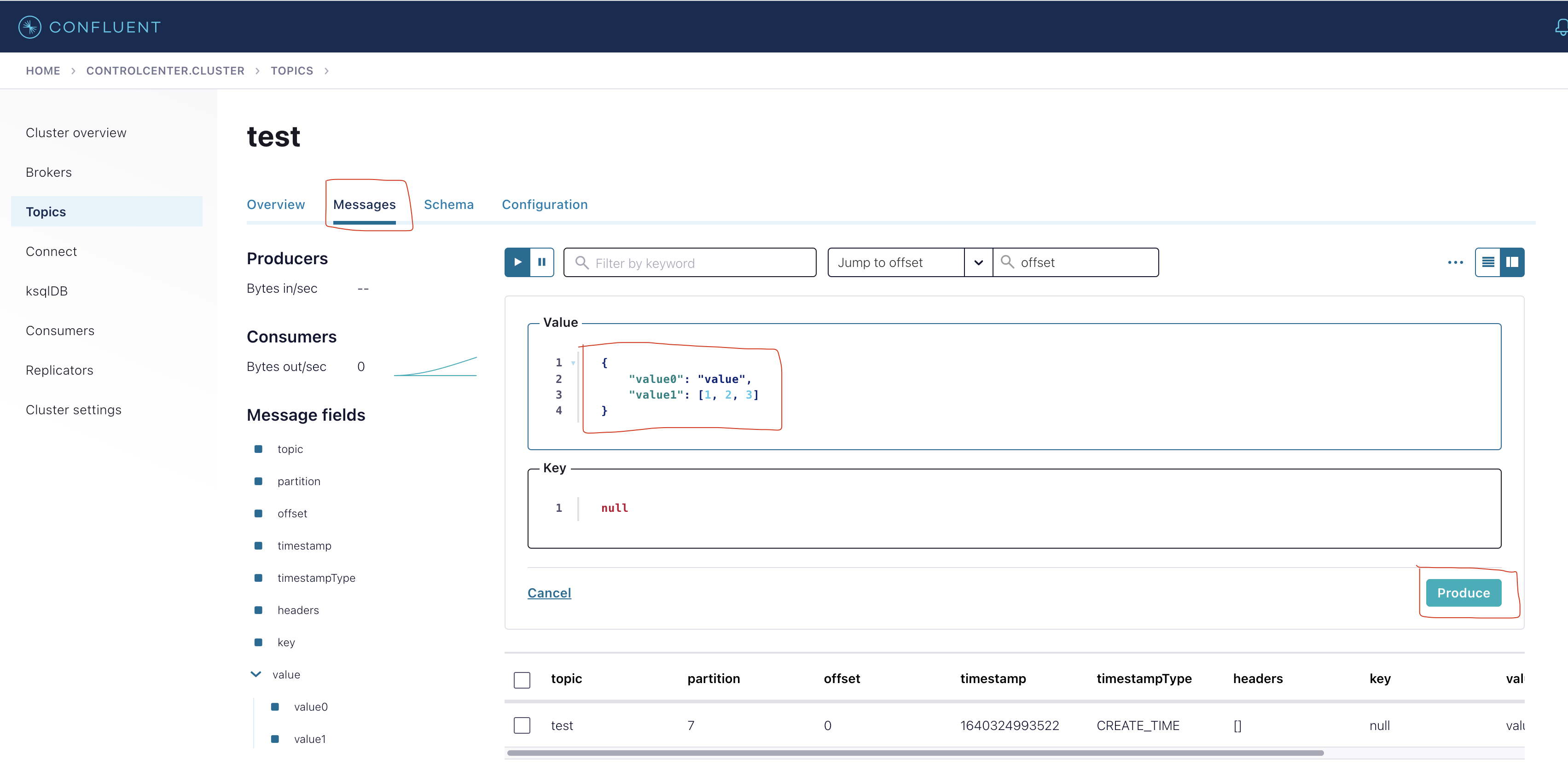Select the test row checkbox

point(522,725)
